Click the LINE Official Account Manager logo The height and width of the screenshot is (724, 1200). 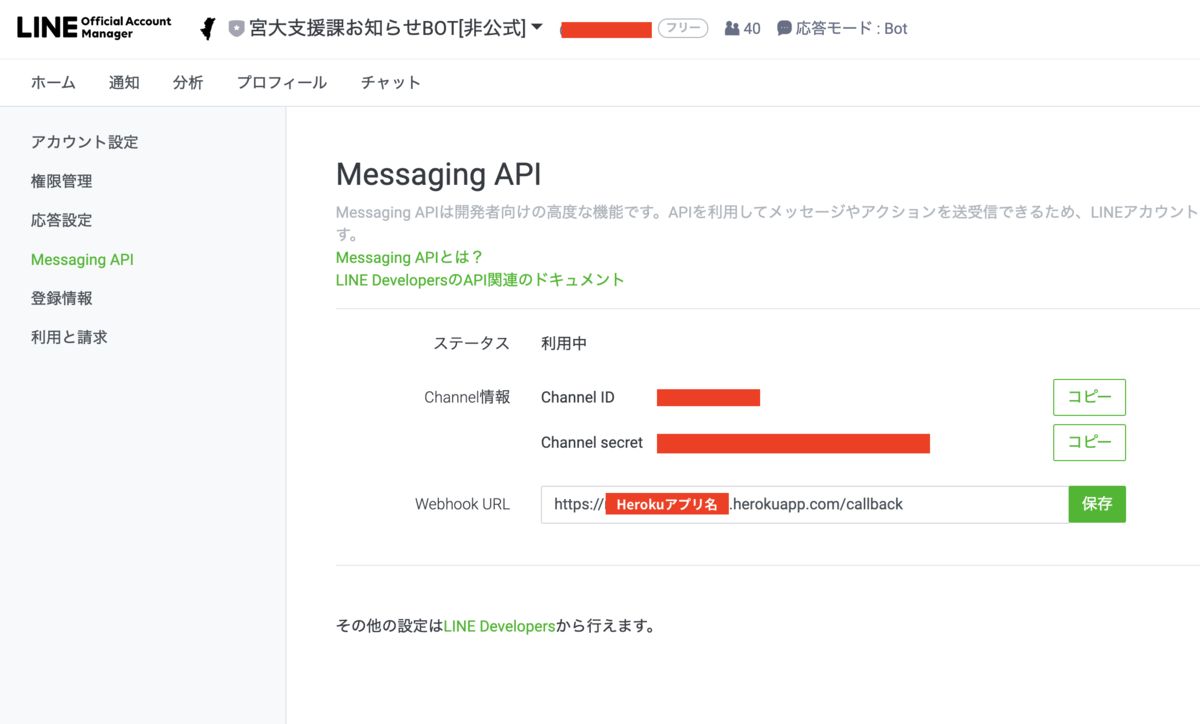[x=94, y=28]
